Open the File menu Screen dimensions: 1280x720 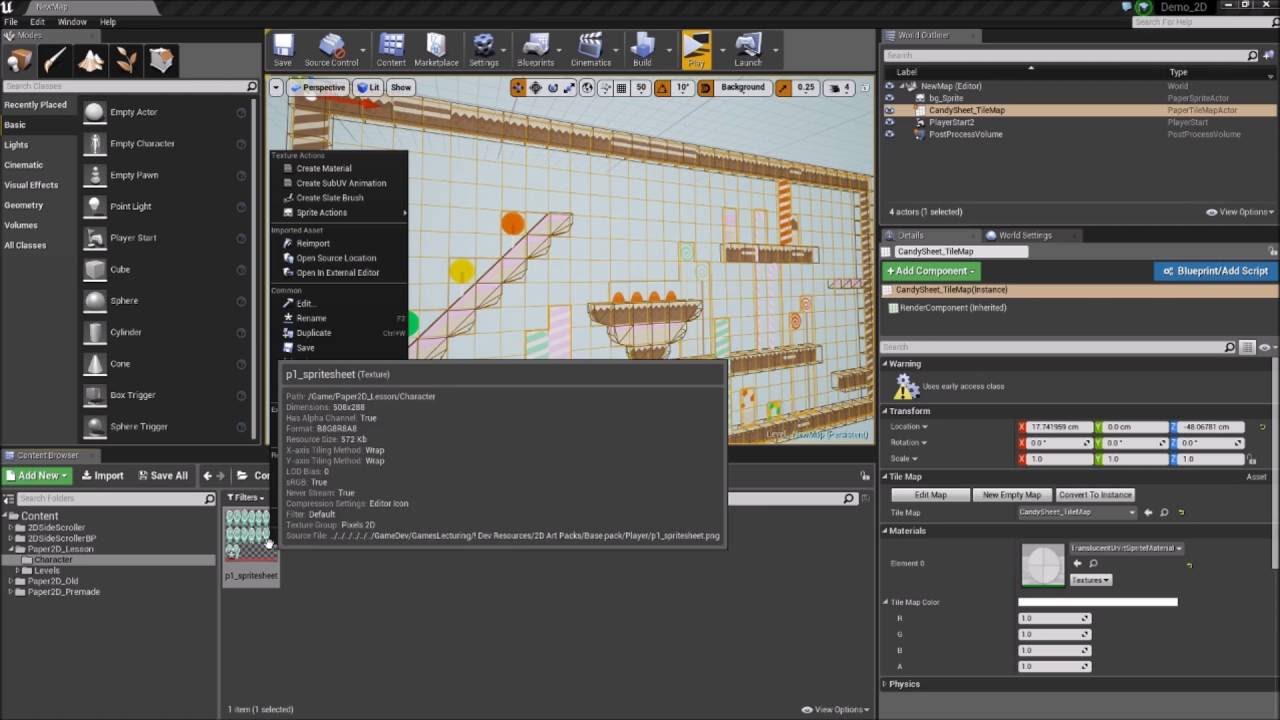[x=11, y=21]
